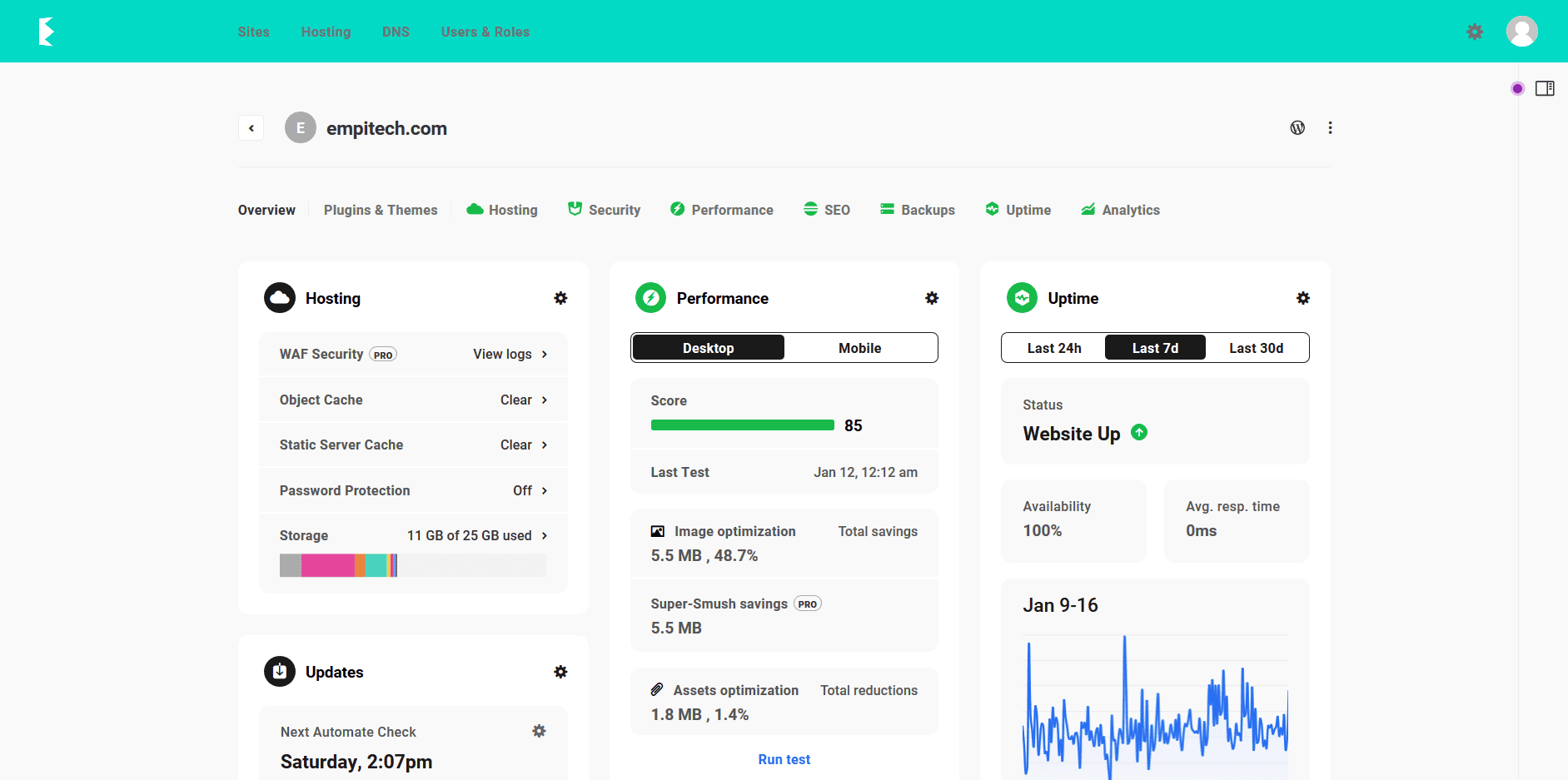Open the global settings gear in the header
Screen dimensions: 1568x780
point(1475,32)
